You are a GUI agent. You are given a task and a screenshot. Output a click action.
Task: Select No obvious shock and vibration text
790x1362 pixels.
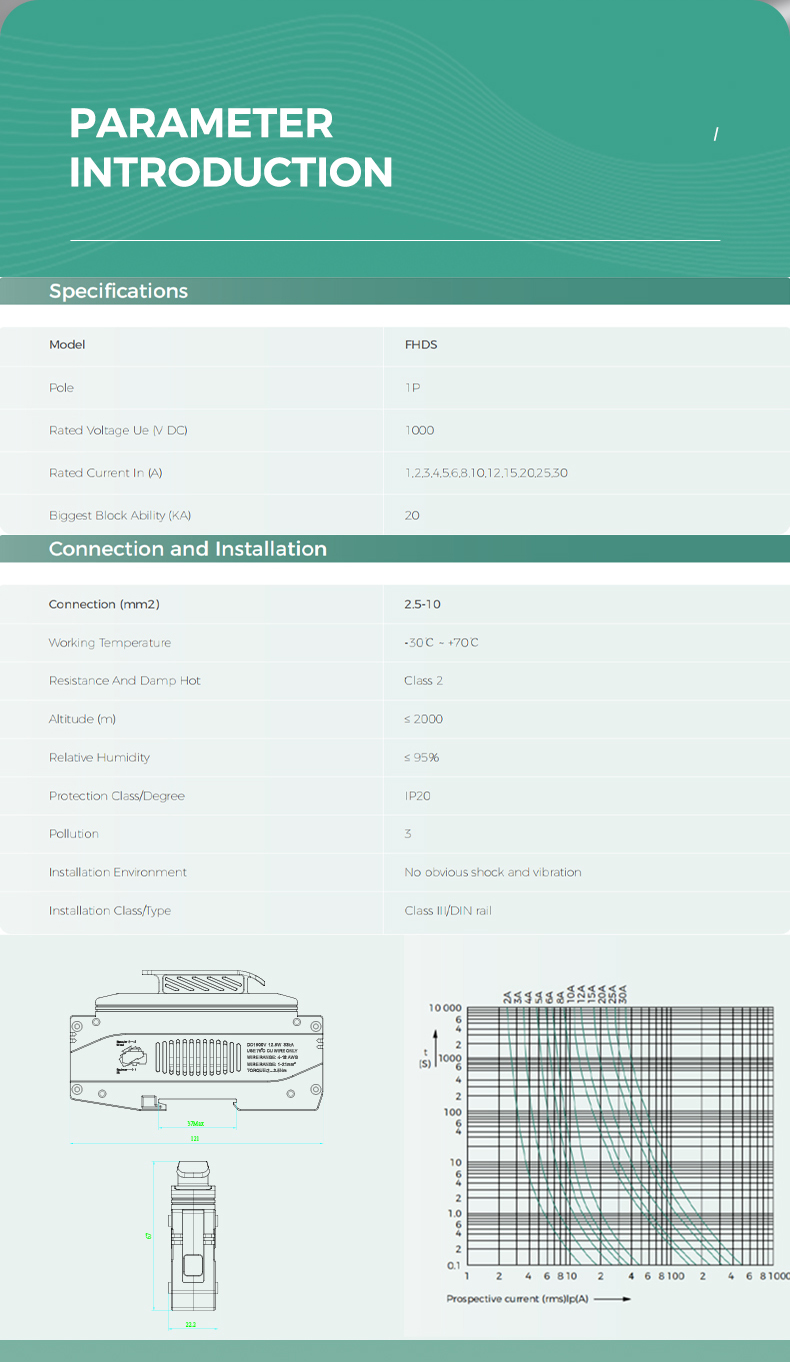click(493, 873)
